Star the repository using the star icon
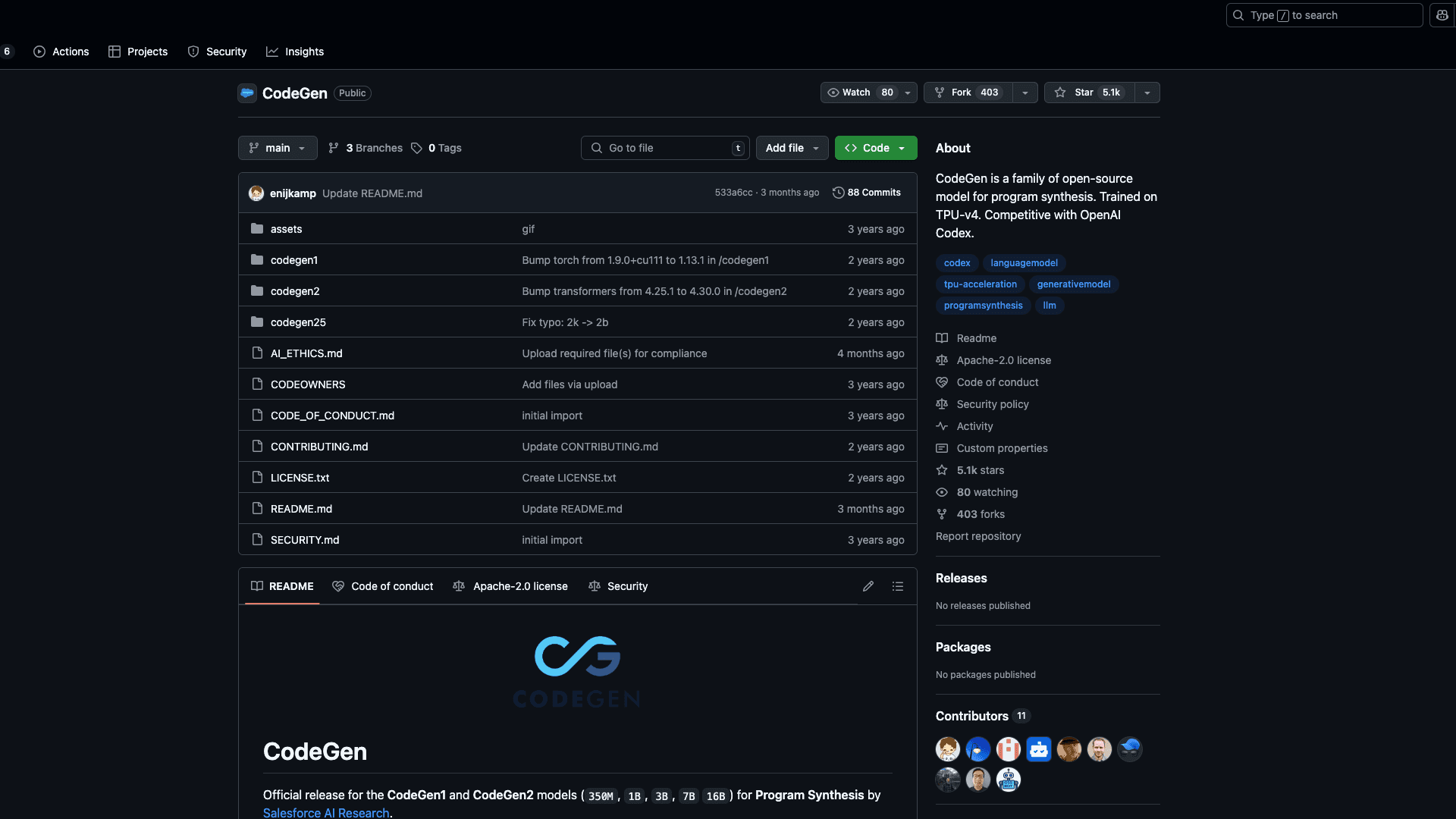 pyautogui.click(x=1059, y=92)
